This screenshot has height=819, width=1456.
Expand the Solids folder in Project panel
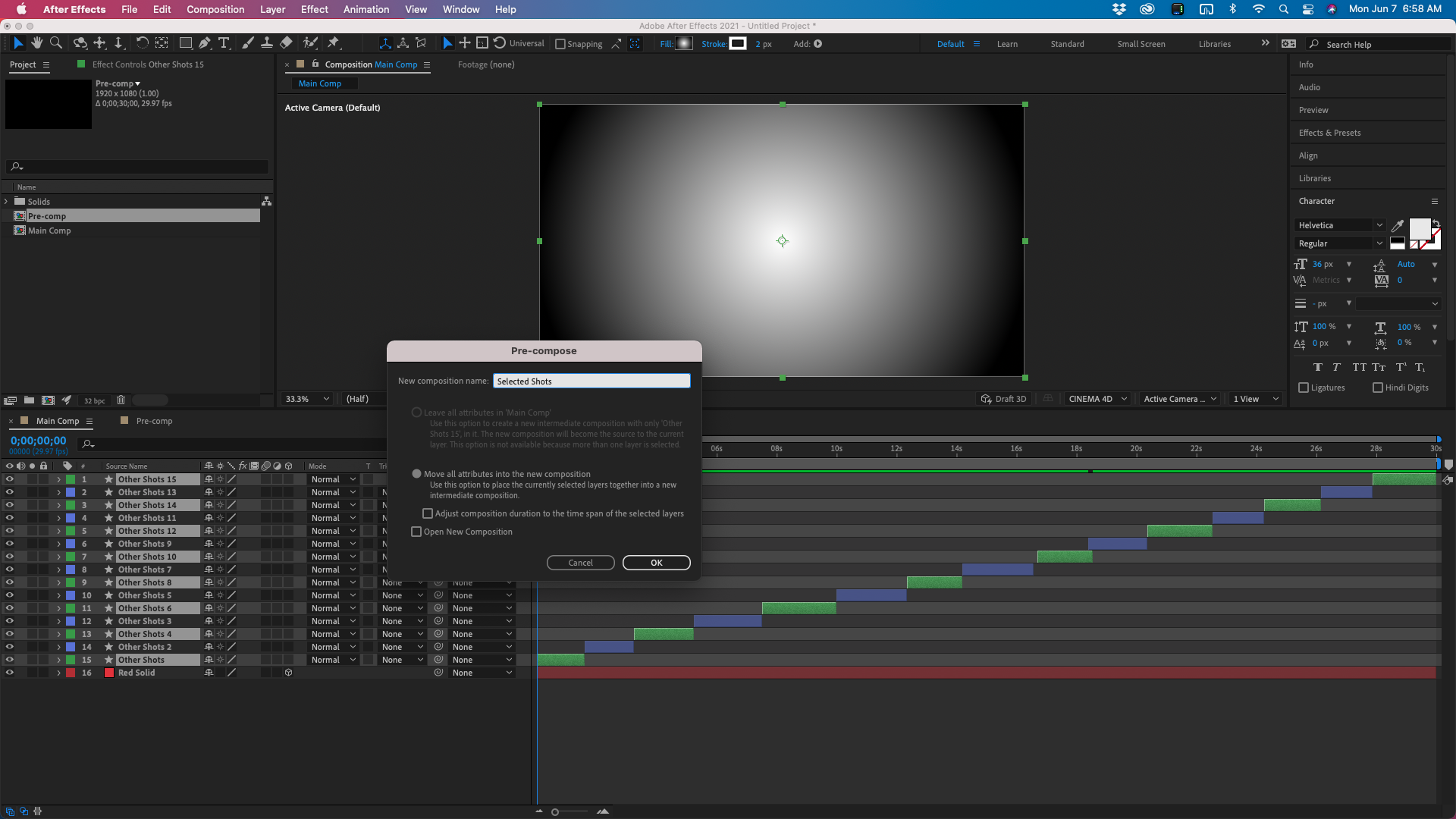coord(6,201)
